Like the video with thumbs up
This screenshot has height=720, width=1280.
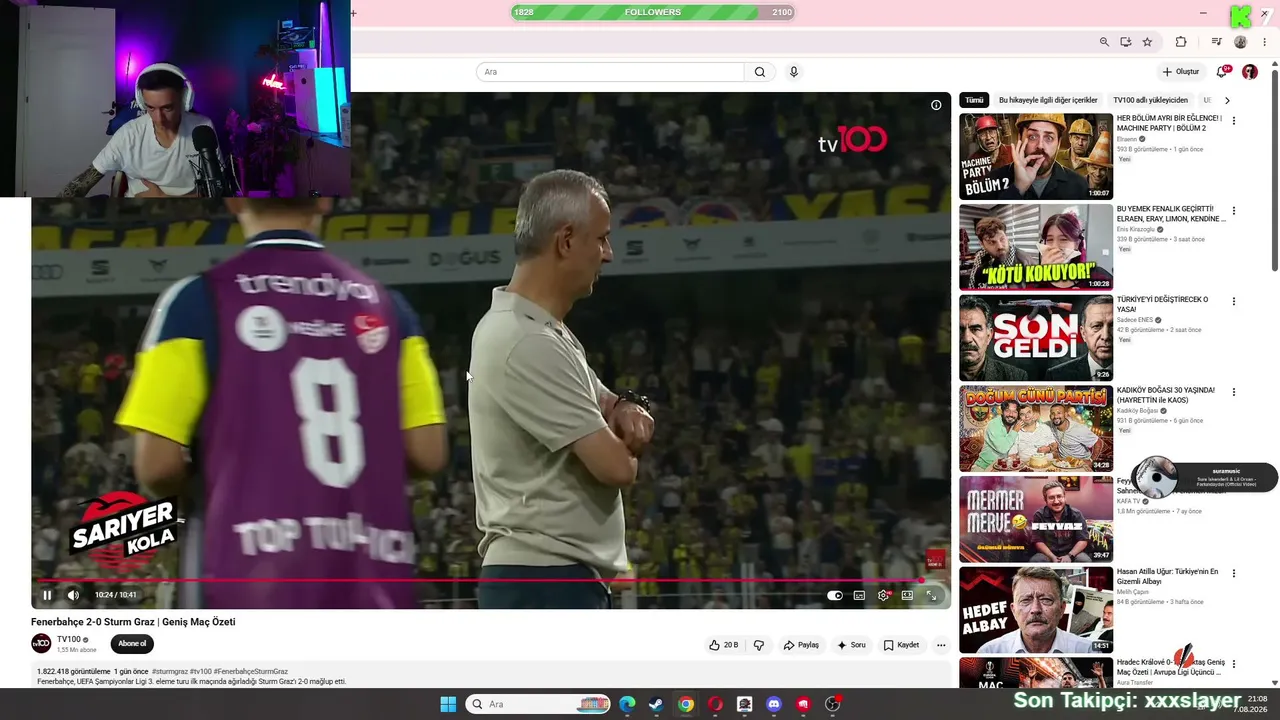pos(724,645)
